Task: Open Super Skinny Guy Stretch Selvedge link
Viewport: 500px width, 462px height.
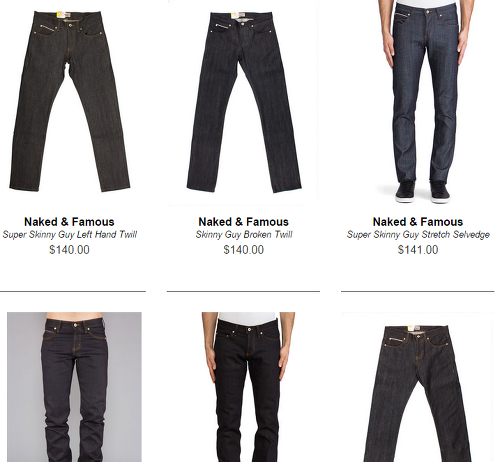Action: [x=418, y=235]
